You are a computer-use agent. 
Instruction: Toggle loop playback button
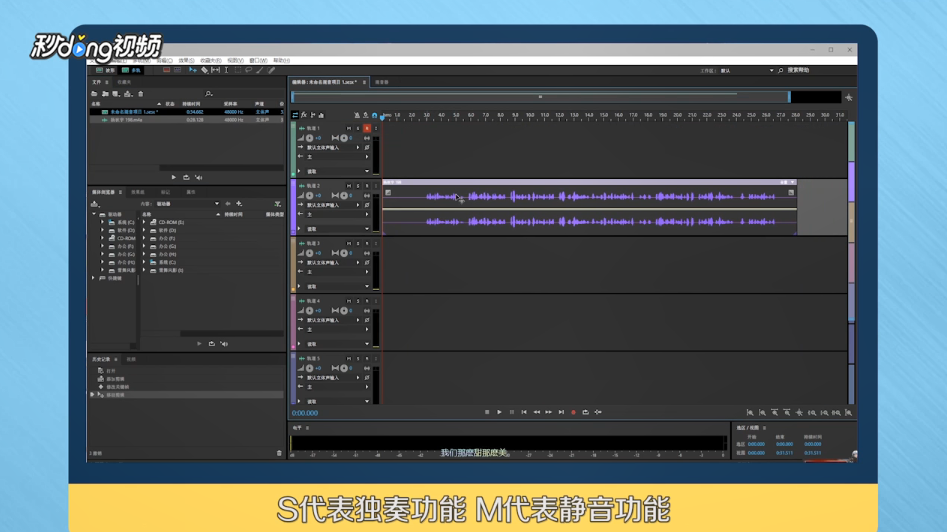click(x=585, y=412)
